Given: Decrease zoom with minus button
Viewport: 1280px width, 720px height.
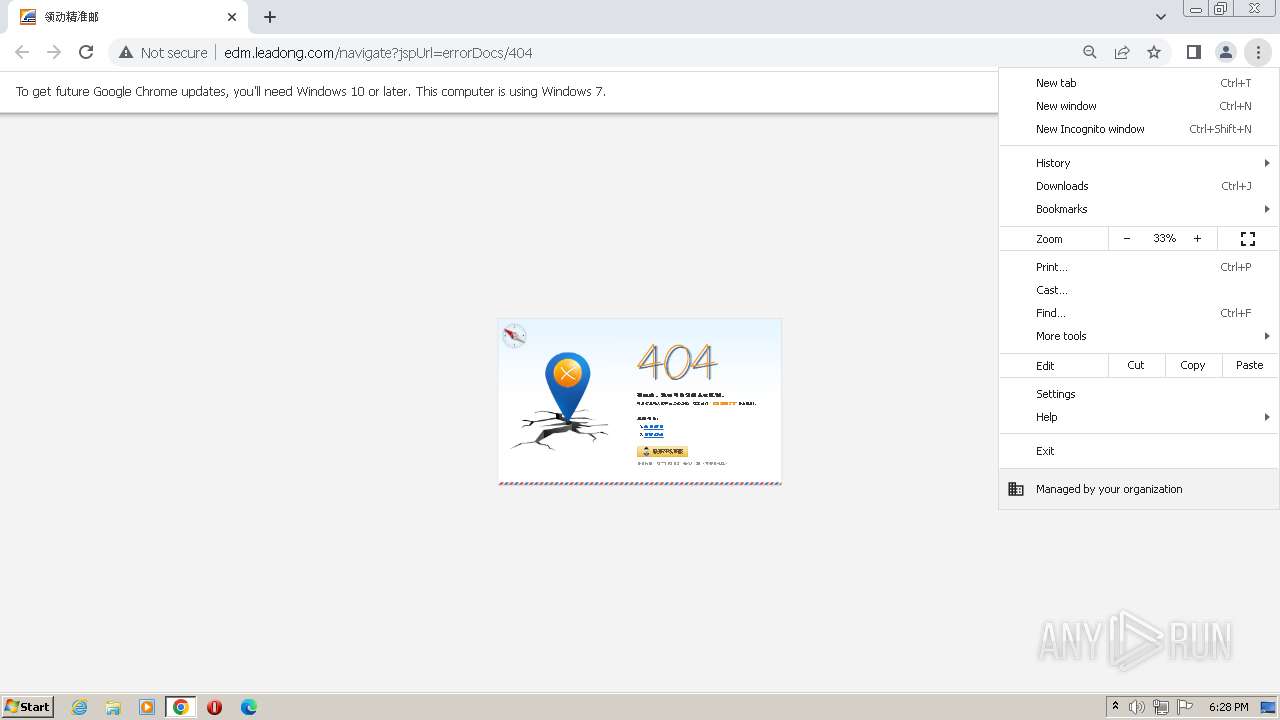Looking at the screenshot, I should pyautogui.click(x=1127, y=238).
